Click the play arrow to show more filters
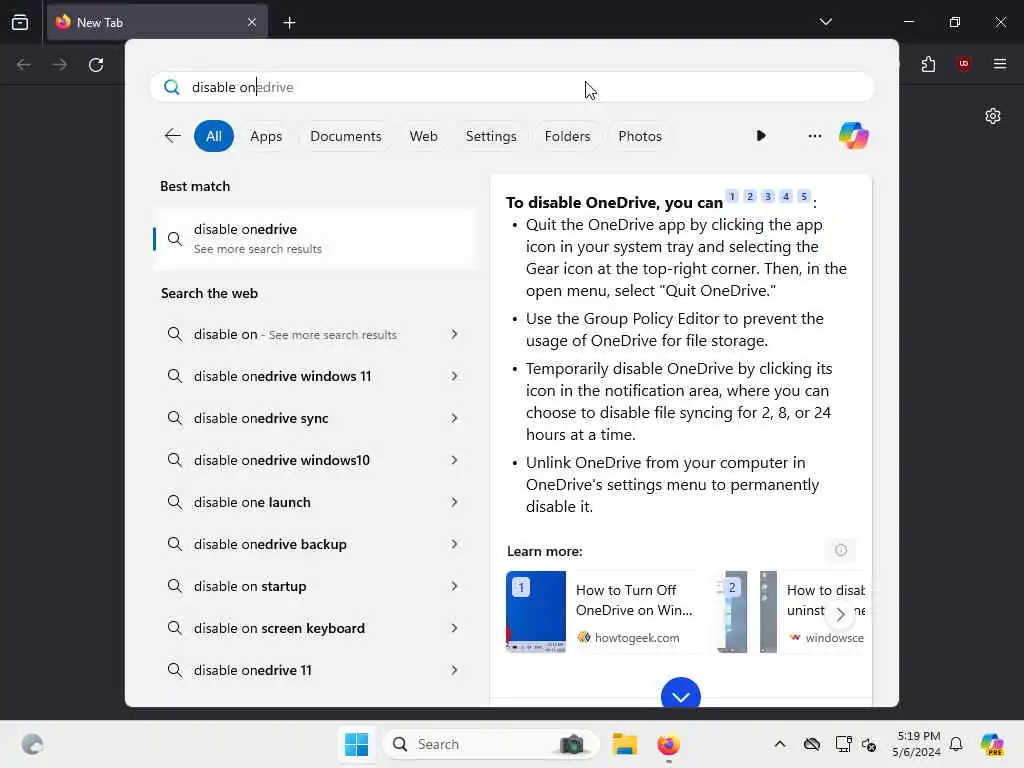 coord(761,136)
